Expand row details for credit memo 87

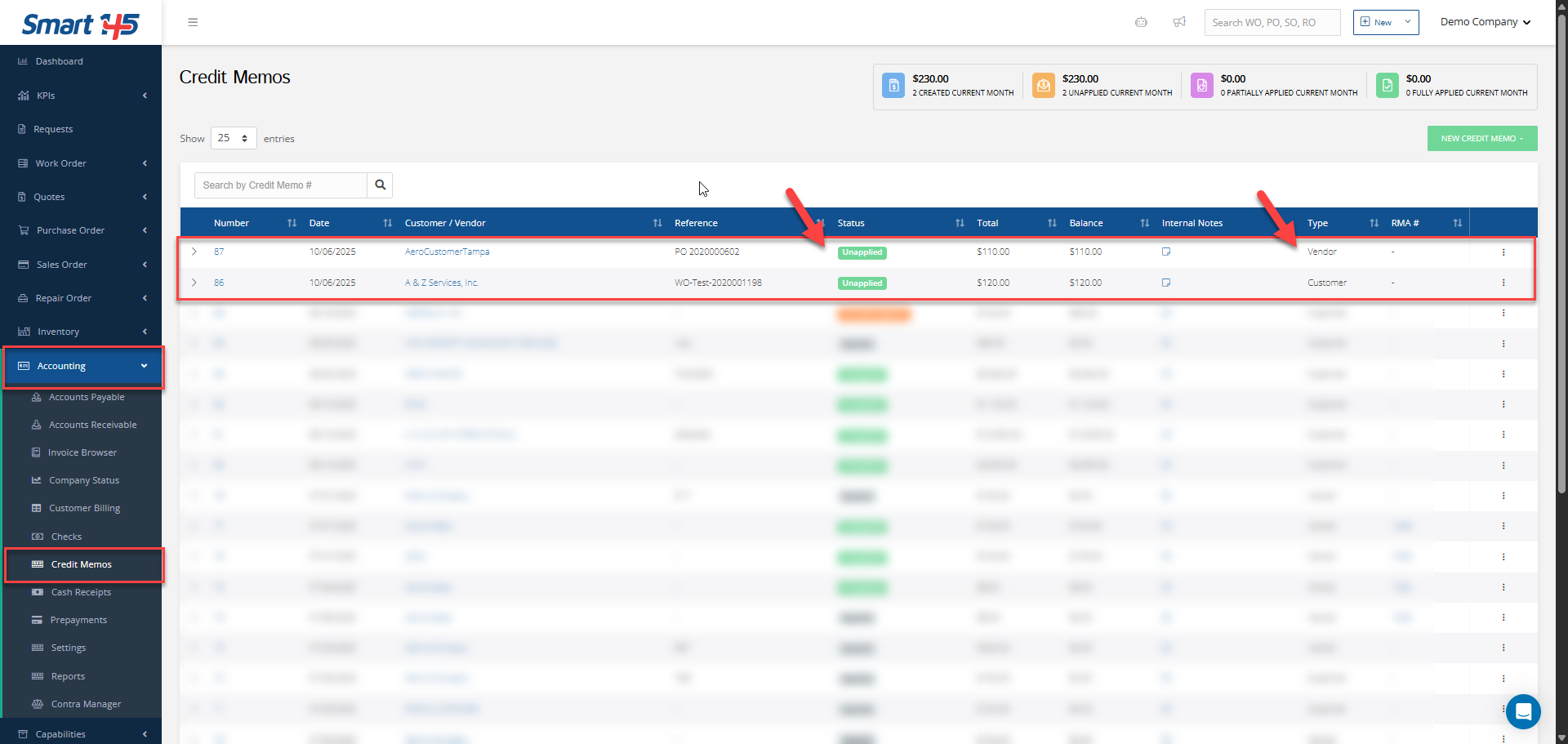pyautogui.click(x=194, y=252)
